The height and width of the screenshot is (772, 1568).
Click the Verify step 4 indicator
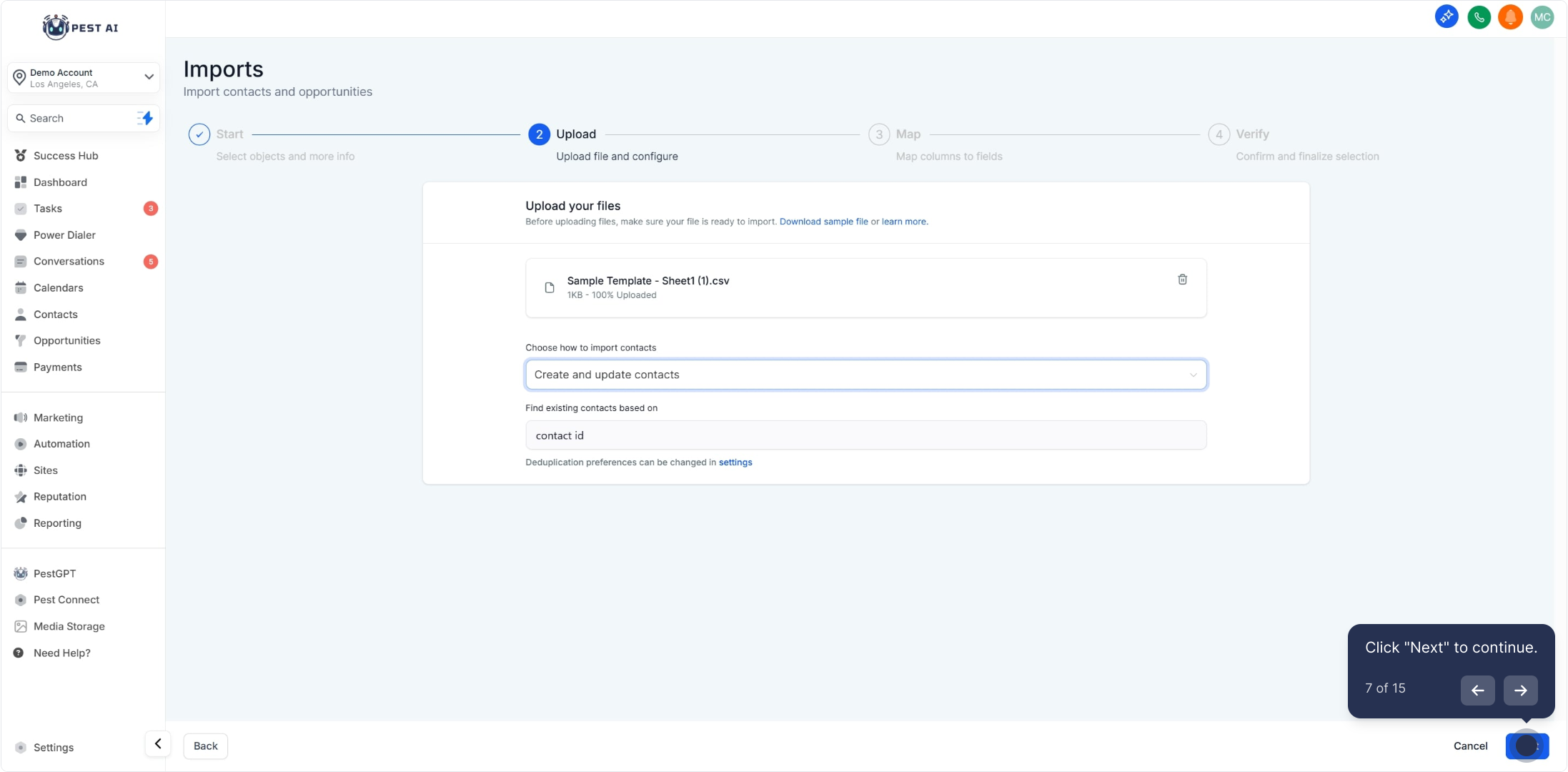coord(1219,134)
